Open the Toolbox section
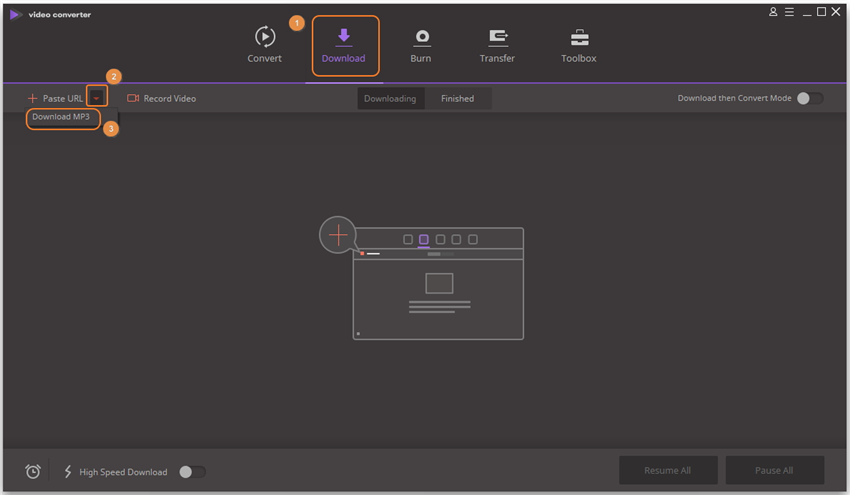The width and height of the screenshot is (850, 495). pos(579,46)
